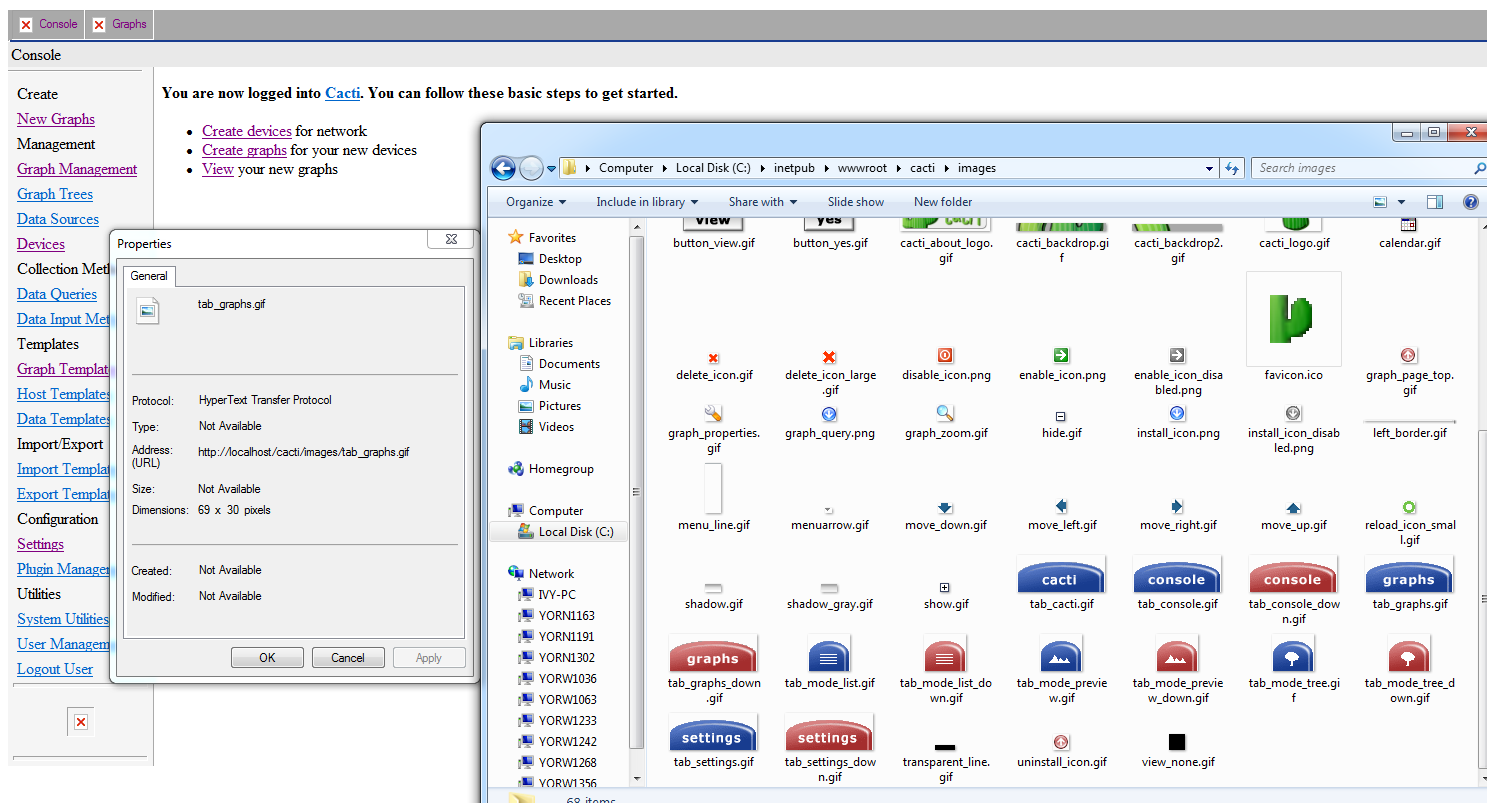Click OK in Properties dialog
Viewport: 1487px width, 803px height.
pyautogui.click(x=267, y=658)
